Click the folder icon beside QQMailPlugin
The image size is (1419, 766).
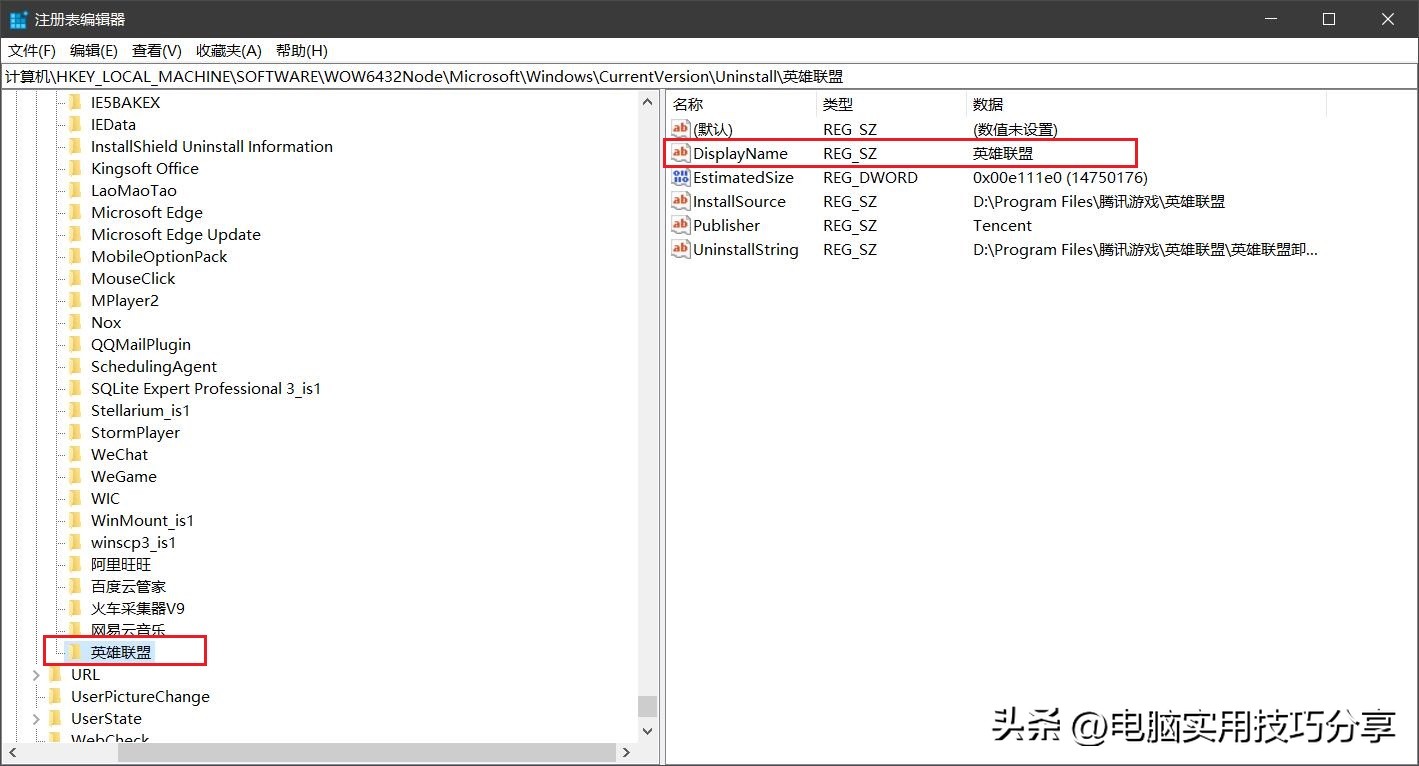[74, 344]
